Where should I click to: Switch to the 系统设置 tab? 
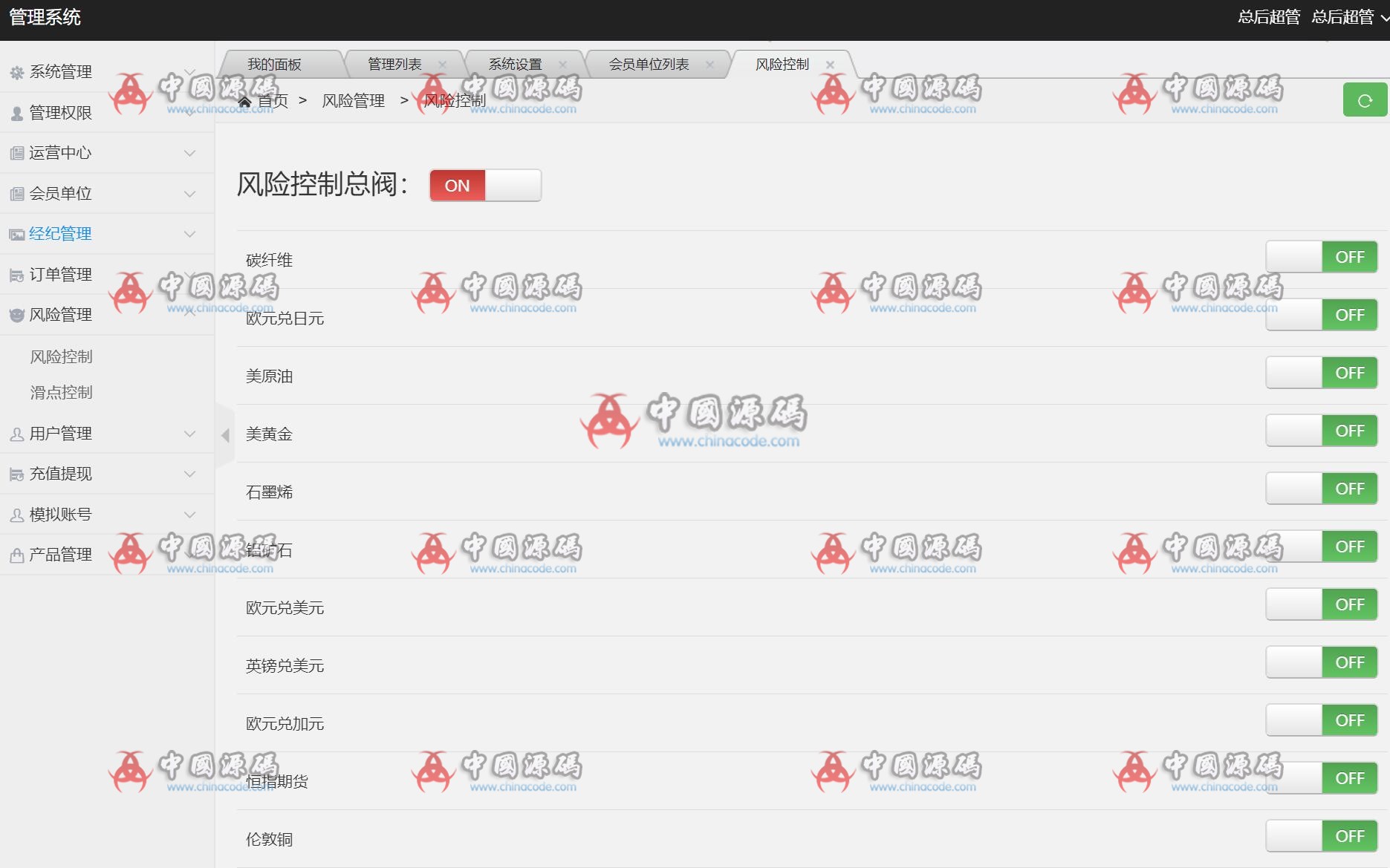pyautogui.click(x=515, y=65)
